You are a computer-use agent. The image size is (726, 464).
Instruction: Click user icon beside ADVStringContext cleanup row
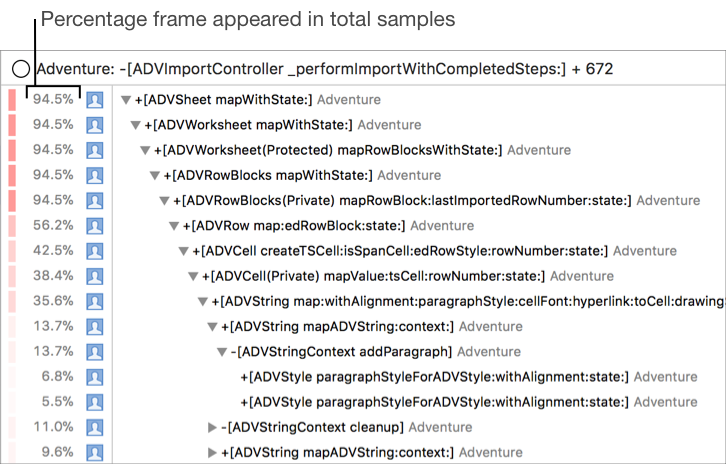pyautogui.click(x=95, y=427)
